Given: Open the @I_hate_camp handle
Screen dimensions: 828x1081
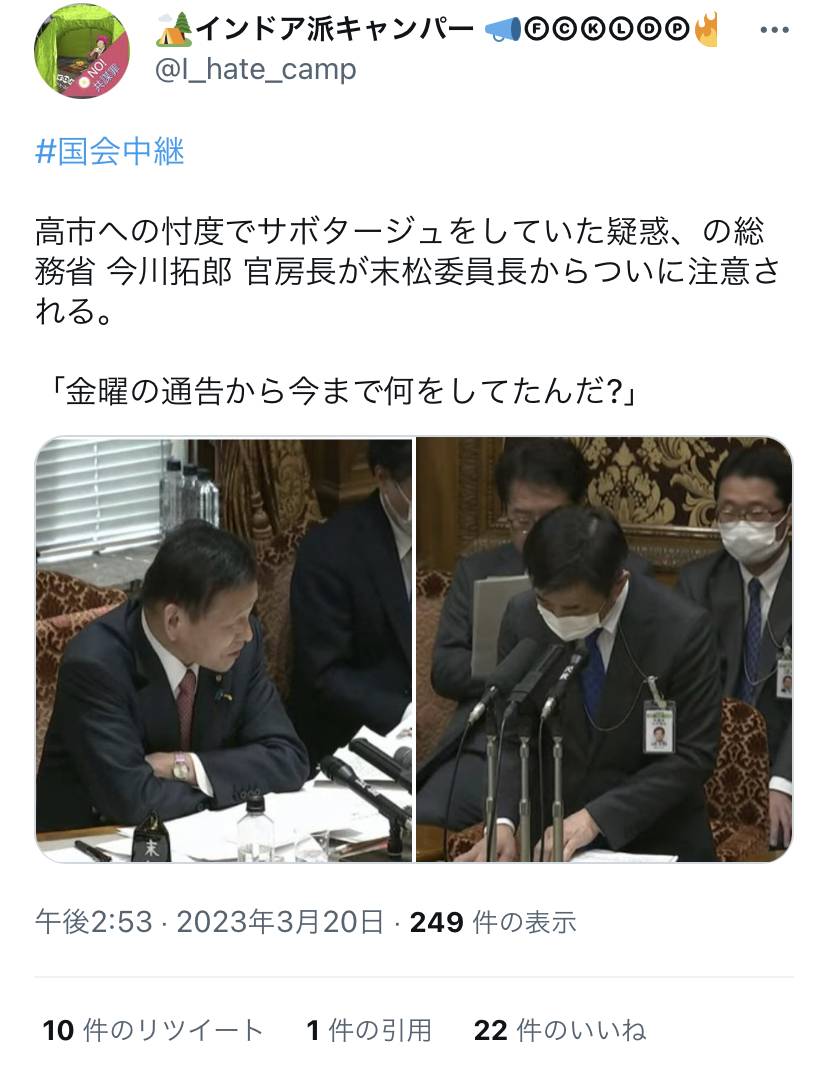Looking at the screenshot, I should coord(256,70).
